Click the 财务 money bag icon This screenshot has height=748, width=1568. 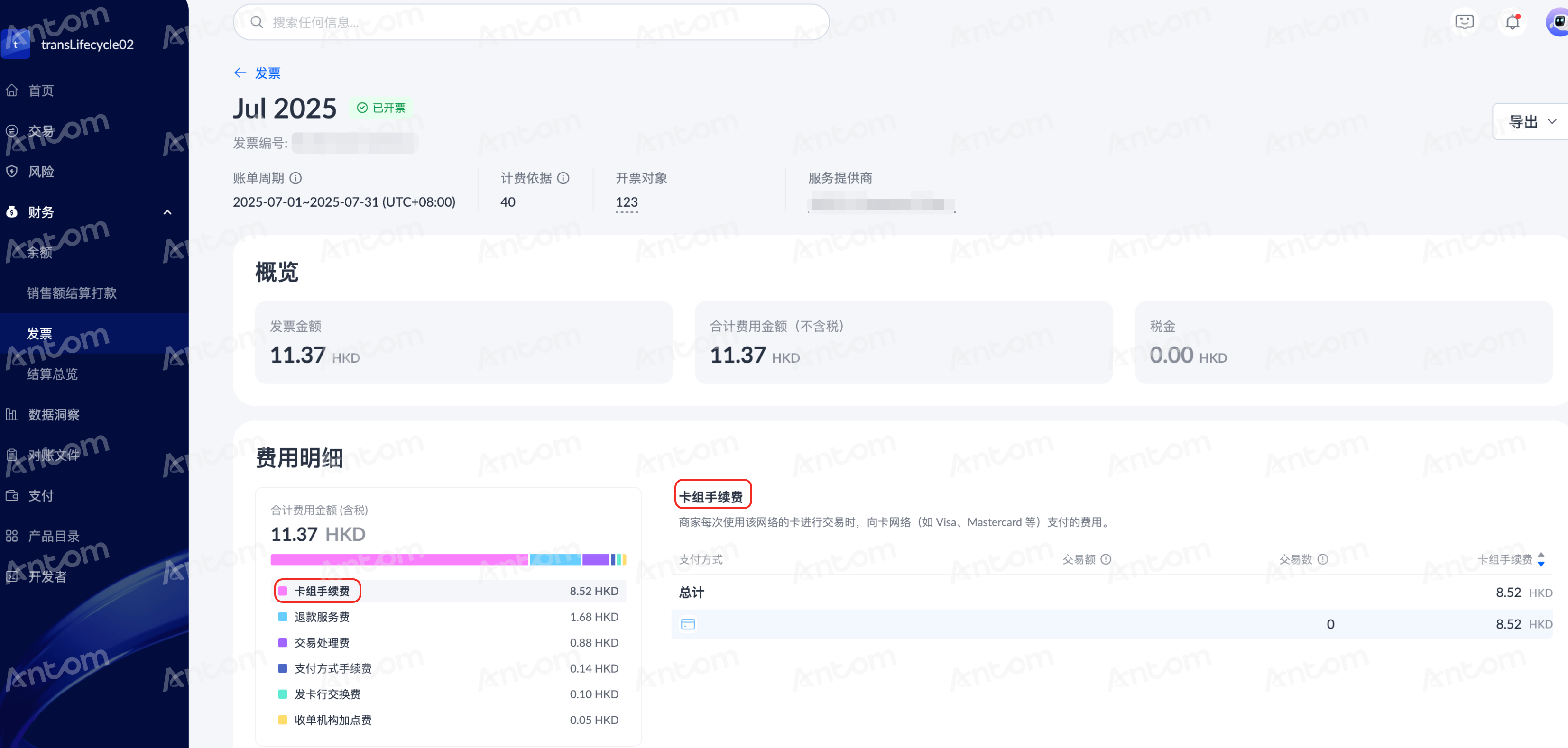[x=11, y=212]
